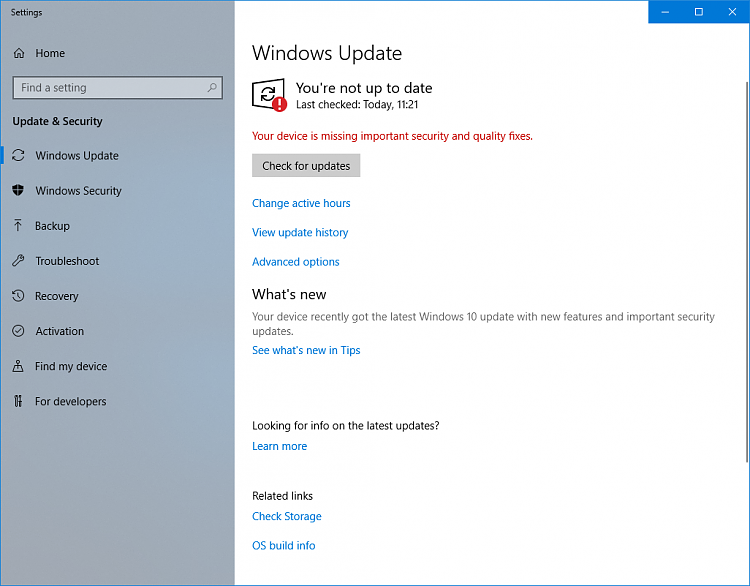Open the Recovery page
The width and height of the screenshot is (750, 586).
pyautogui.click(x=117, y=296)
